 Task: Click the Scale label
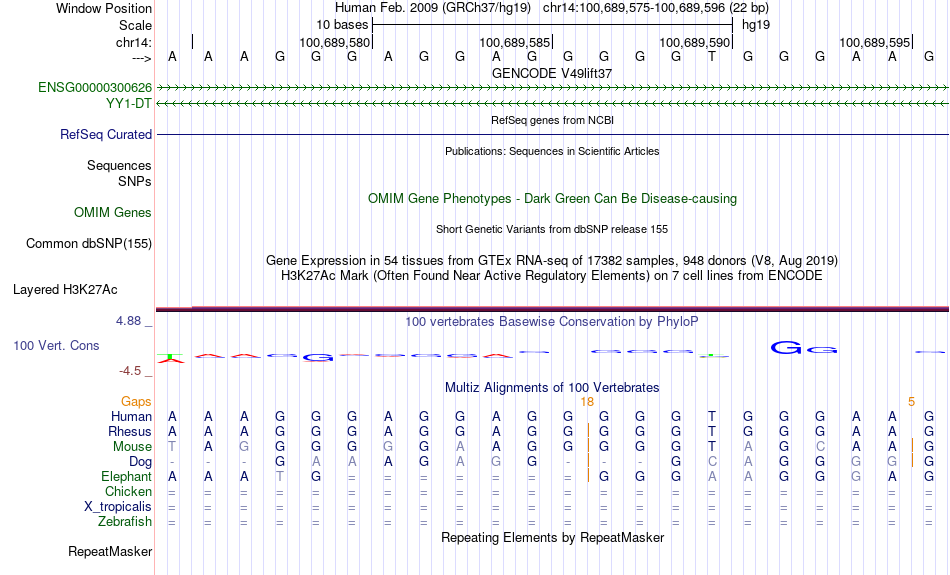click(x=136, y=25)
